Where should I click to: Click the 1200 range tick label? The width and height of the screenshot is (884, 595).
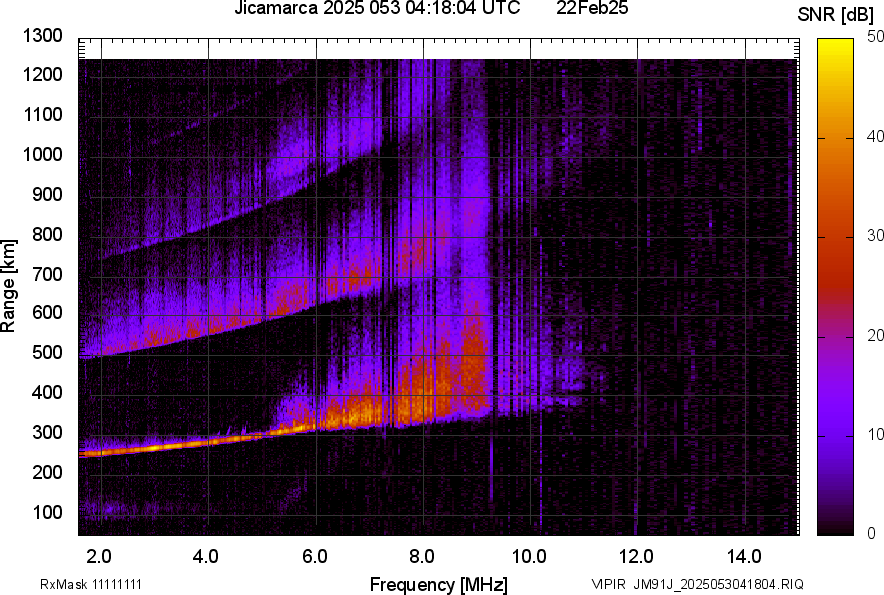pyautogui.click(x=42, y=74)
